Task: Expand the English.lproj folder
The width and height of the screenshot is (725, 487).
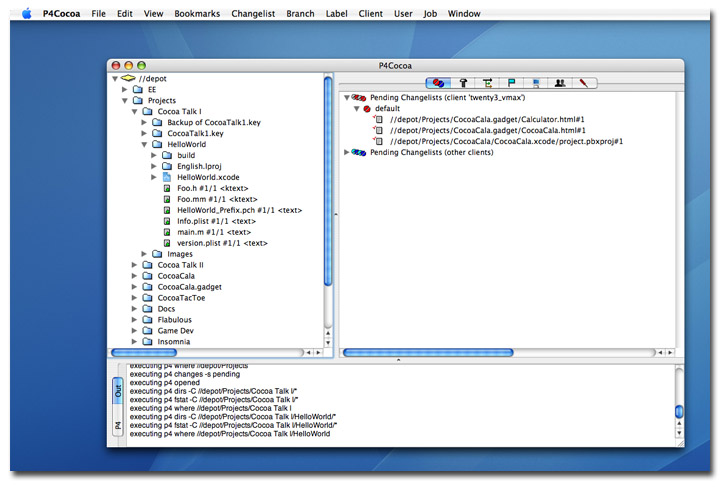Action: point(154,166)
